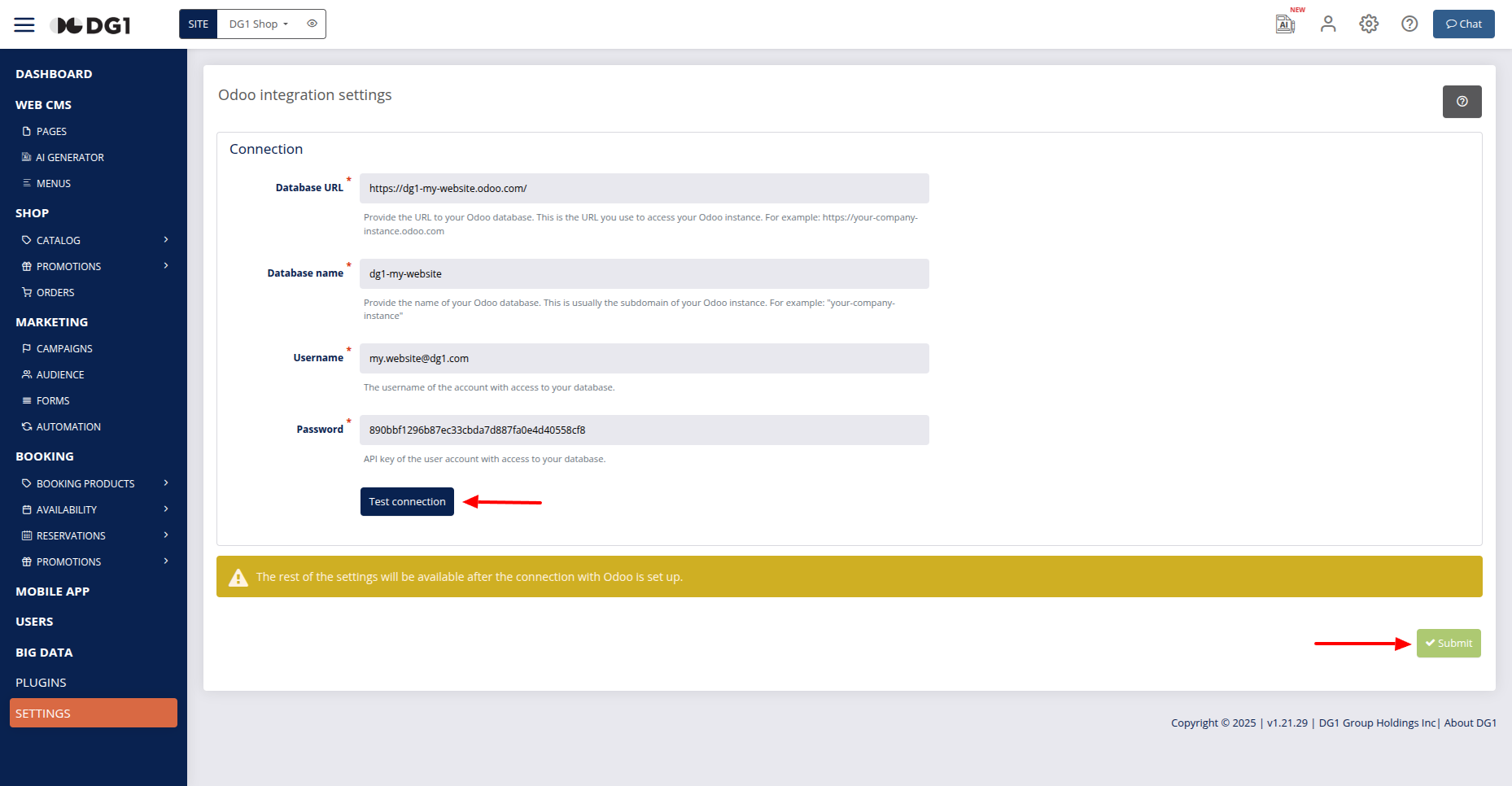Image resolution: width=1512 pixels, height=786 pixels.
Task: Click the Odoo integration settings heading
Action: (x=304, y=95)
